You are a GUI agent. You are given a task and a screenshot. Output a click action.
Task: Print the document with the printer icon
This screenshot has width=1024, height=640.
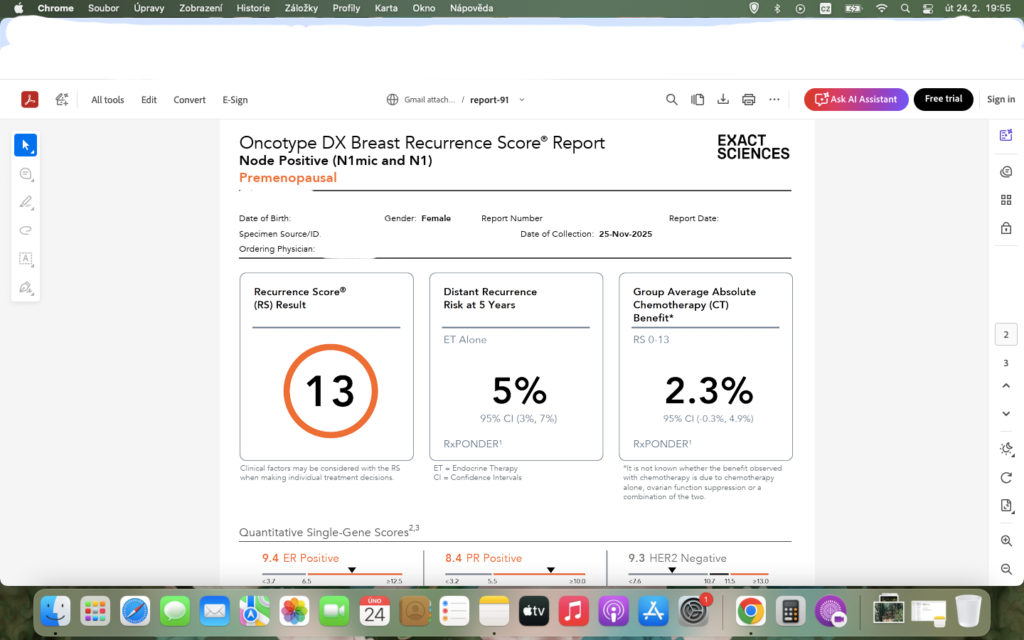(748, 100)
